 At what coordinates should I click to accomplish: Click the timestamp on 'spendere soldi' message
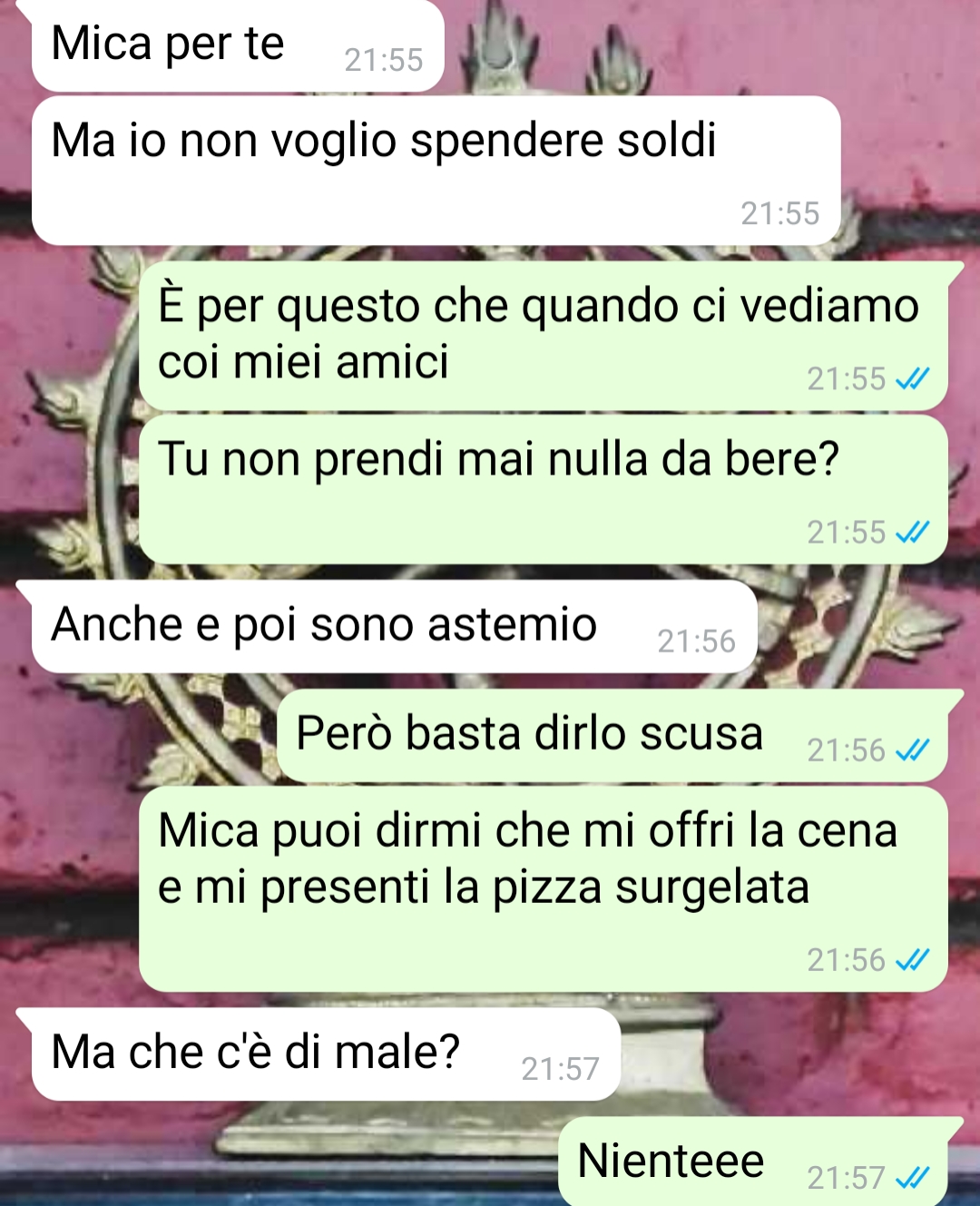(780, 213)
